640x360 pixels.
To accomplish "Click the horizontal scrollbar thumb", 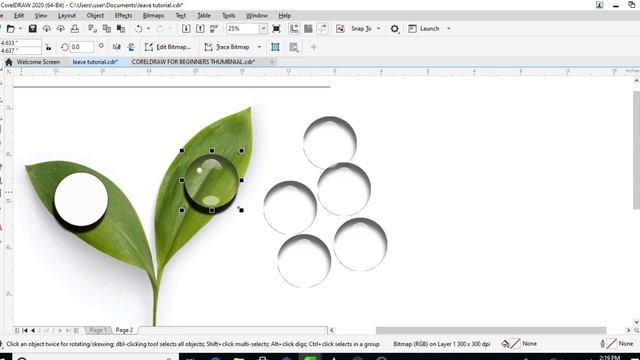I will click(491, 330).
